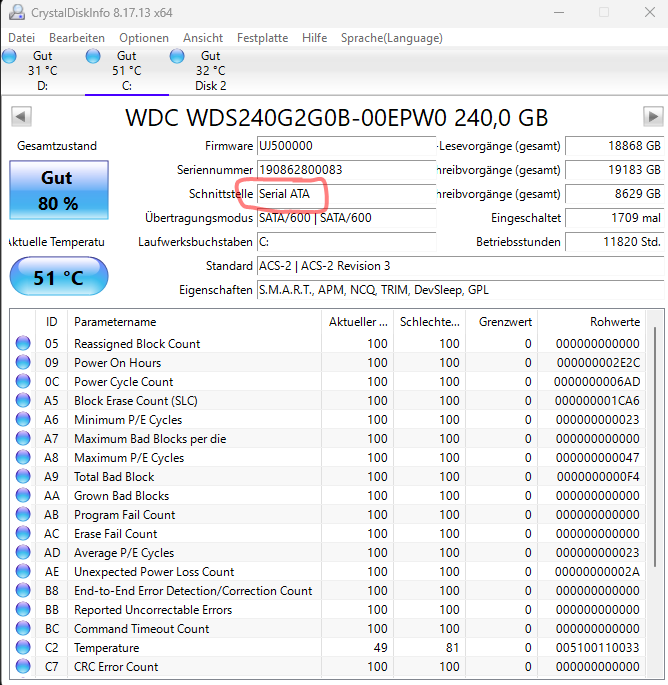Open the Hilfe menu
Image resolution: width=668 pixels, height=685 pixels.
pos(315,38)
